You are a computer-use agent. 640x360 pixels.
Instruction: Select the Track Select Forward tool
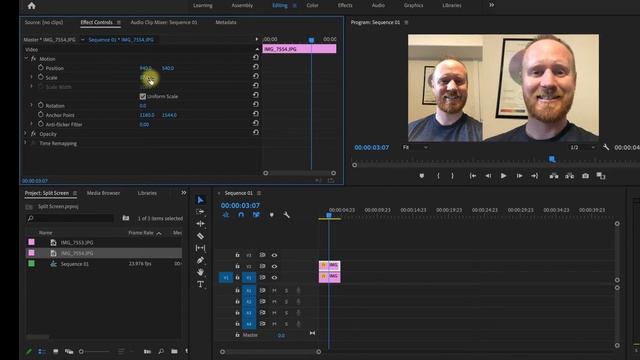tap(200, 212)
